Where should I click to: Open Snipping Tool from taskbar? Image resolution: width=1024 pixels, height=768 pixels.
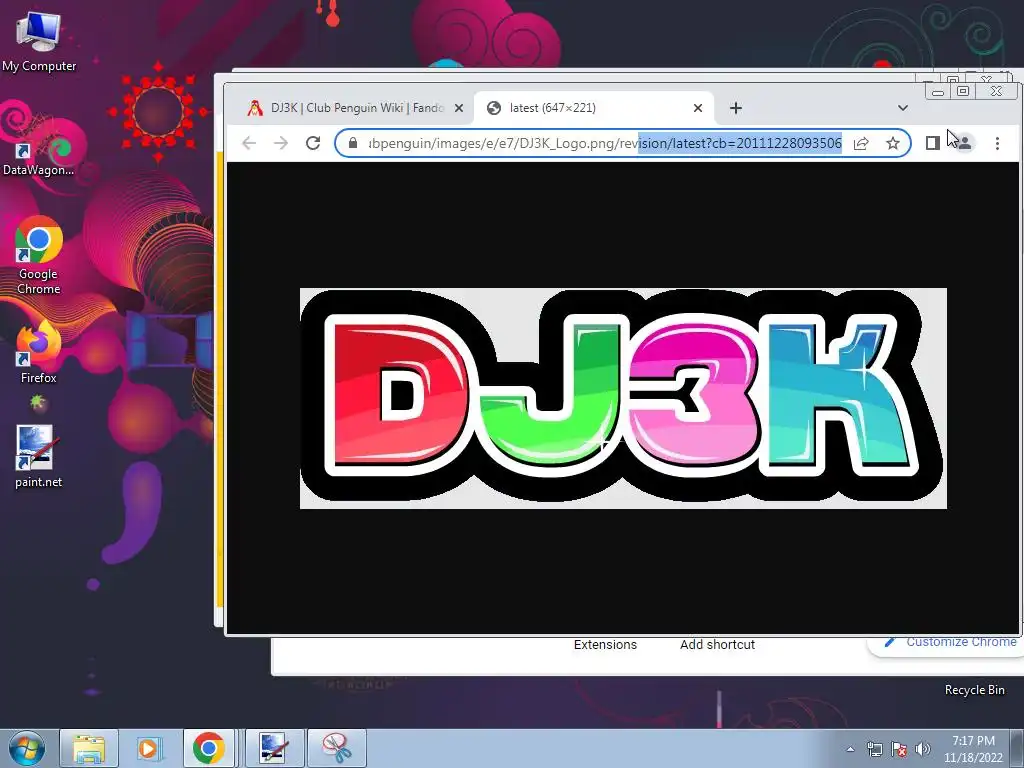[x=336, y=748]
